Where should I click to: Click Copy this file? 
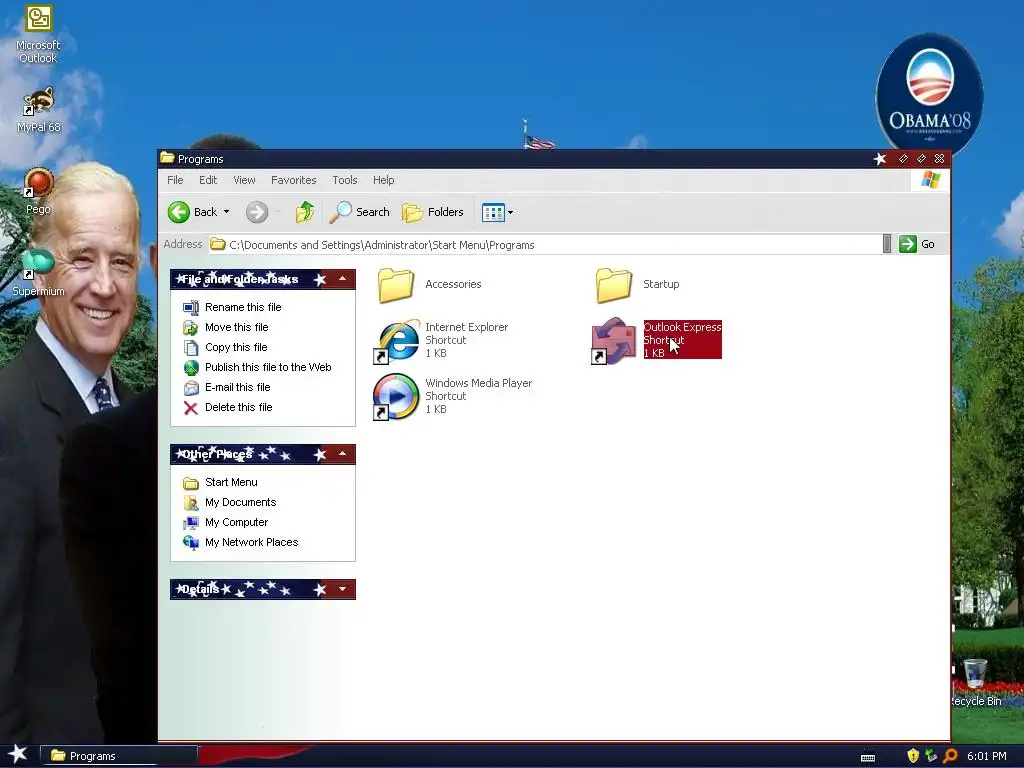click(x=236, y=347)
